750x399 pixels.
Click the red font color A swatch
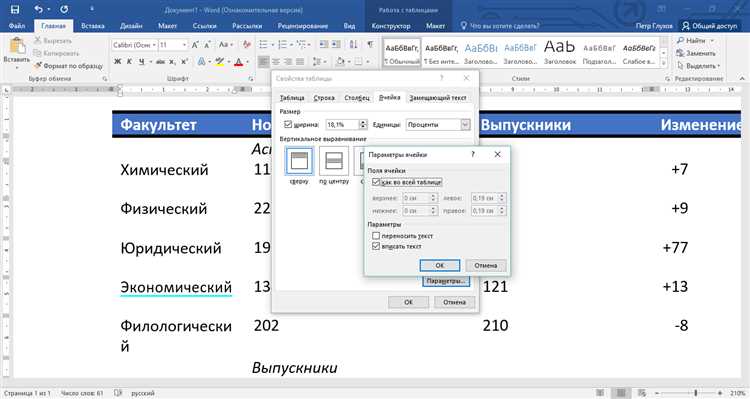pos(239,62)
